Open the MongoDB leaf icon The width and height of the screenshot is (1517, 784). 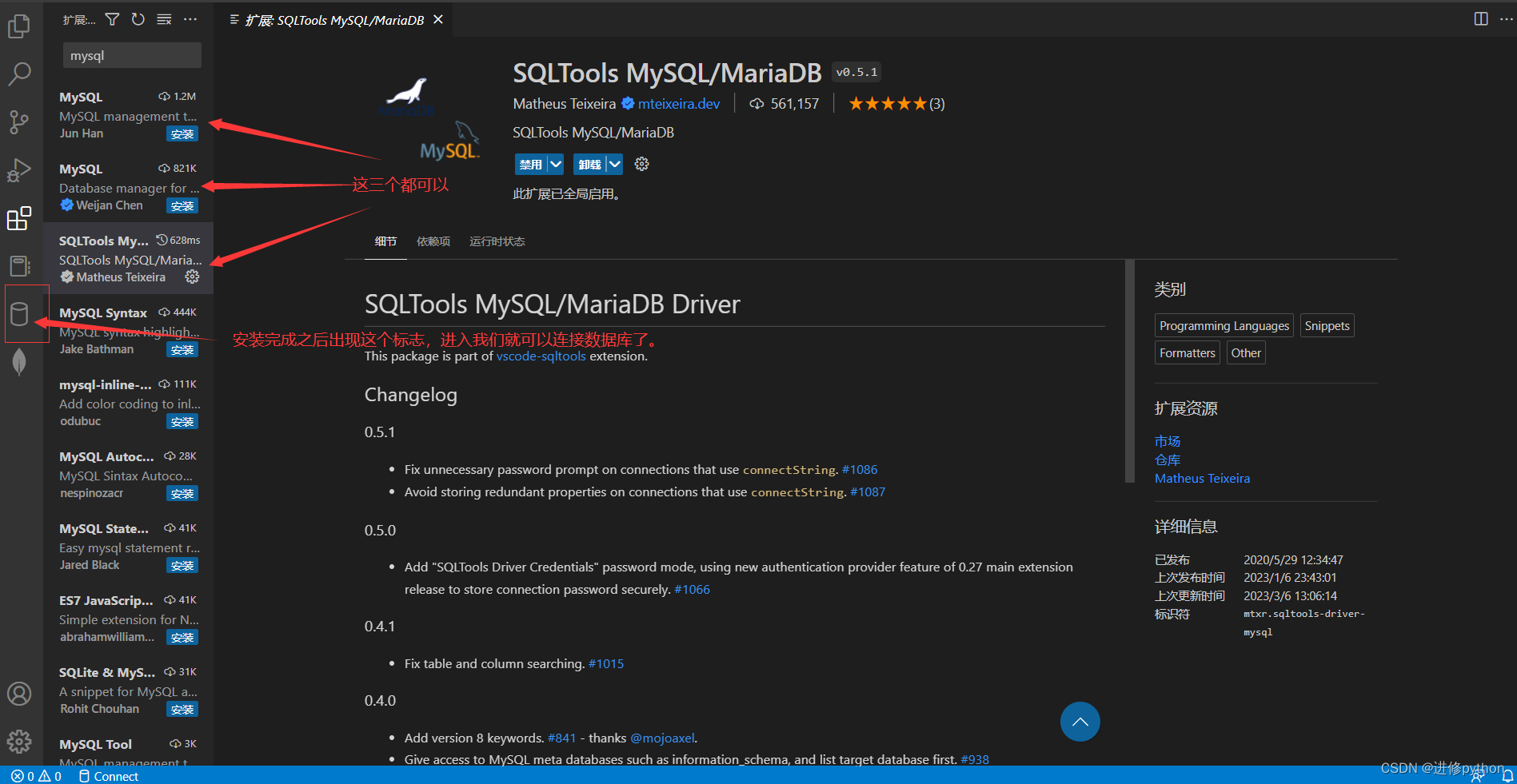click(19, 362)
